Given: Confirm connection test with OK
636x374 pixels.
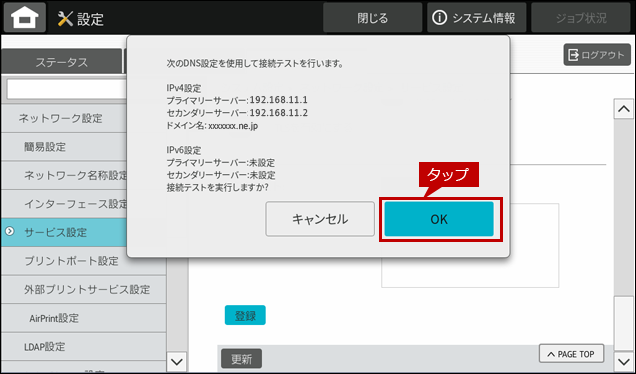Looking at the screenshot, I should pyautogui.click(x=439, y=219).
